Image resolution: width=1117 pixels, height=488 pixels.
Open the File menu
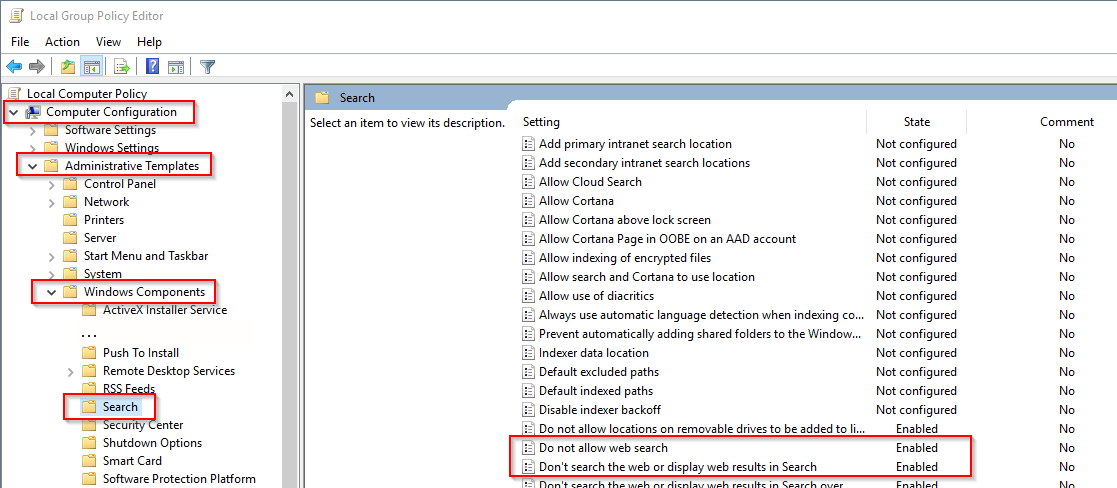(x=20, y=42)
